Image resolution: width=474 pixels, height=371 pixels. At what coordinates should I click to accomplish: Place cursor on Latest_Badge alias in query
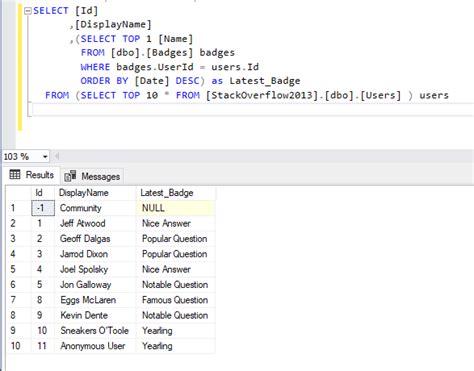pos(265,81)
